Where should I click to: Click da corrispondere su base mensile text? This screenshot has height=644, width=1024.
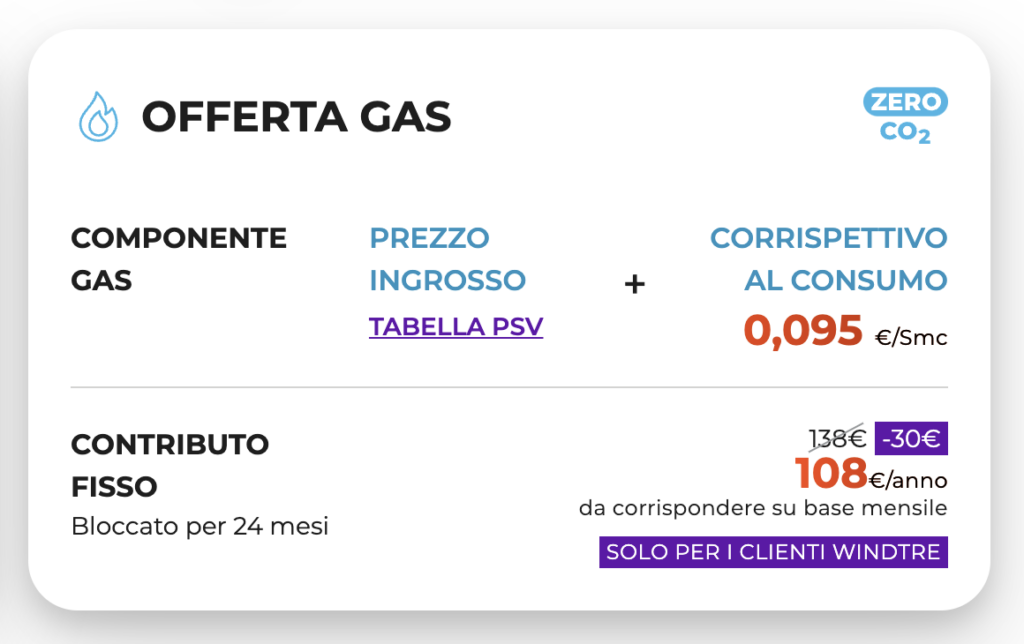(763, 508)
